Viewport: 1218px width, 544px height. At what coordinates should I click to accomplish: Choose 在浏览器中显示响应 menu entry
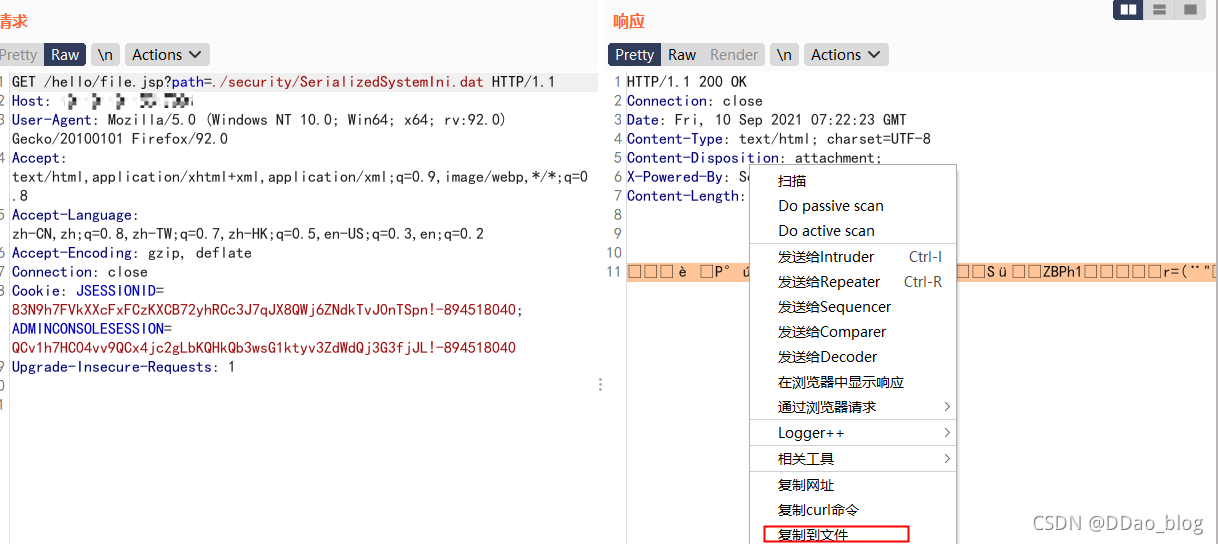click(853, 382)
